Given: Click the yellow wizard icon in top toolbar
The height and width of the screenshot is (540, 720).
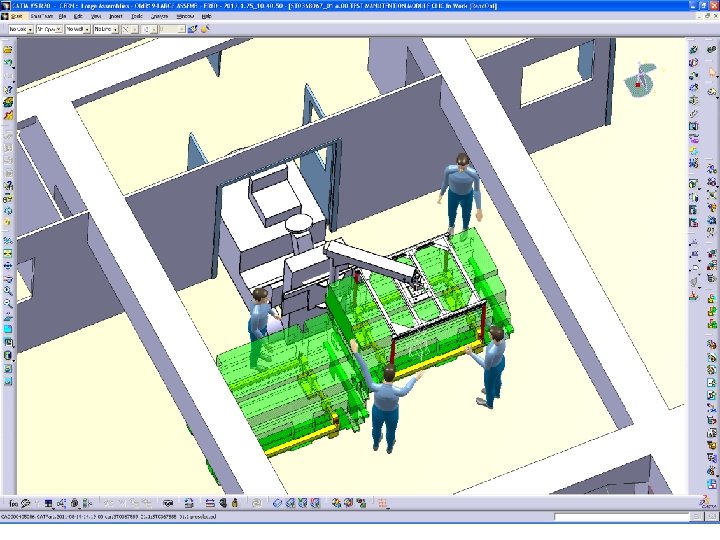Looking at the screenshot, I should (x=205, y=29).
